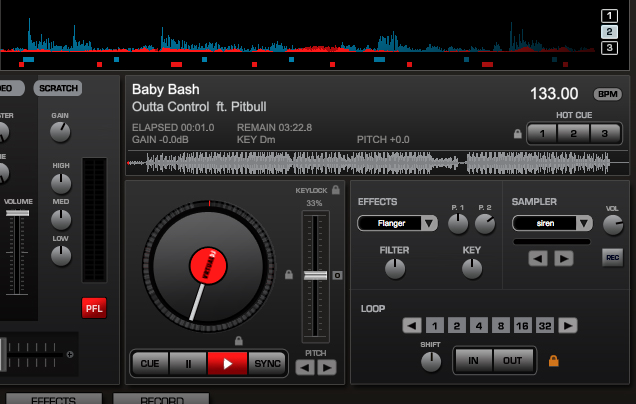
Task: Click the HIGH EQ knob
Action: 61,183
